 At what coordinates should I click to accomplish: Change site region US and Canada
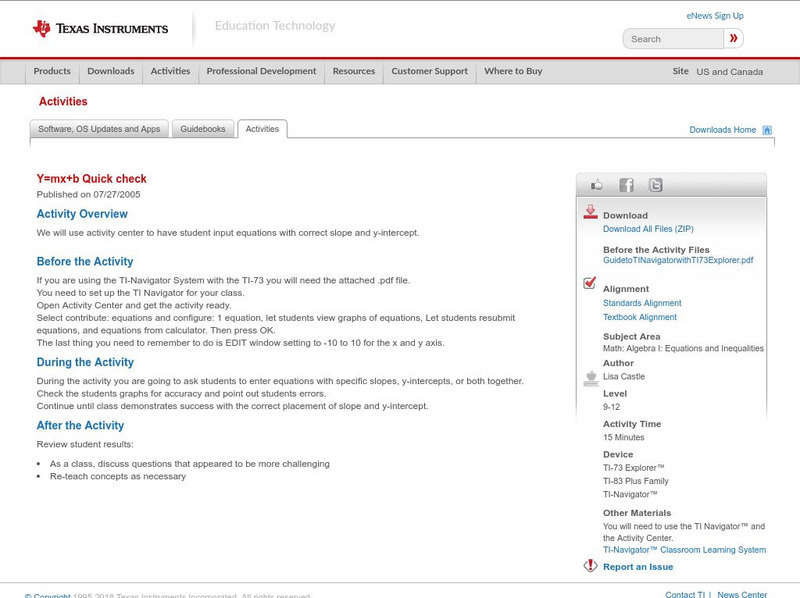click(x=730, y=72)
